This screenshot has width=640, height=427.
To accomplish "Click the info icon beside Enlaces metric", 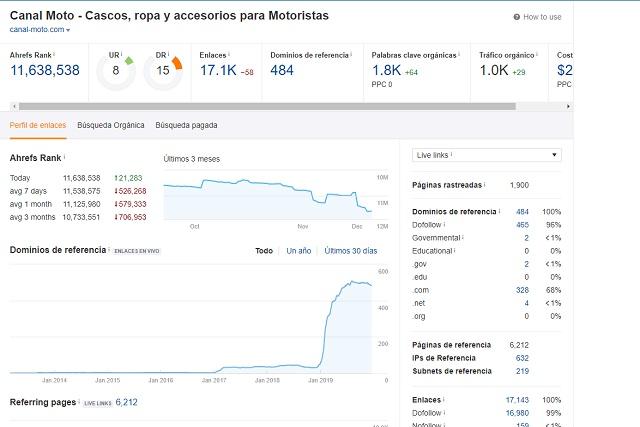I will pyautogui.click(x=229, y=54).
